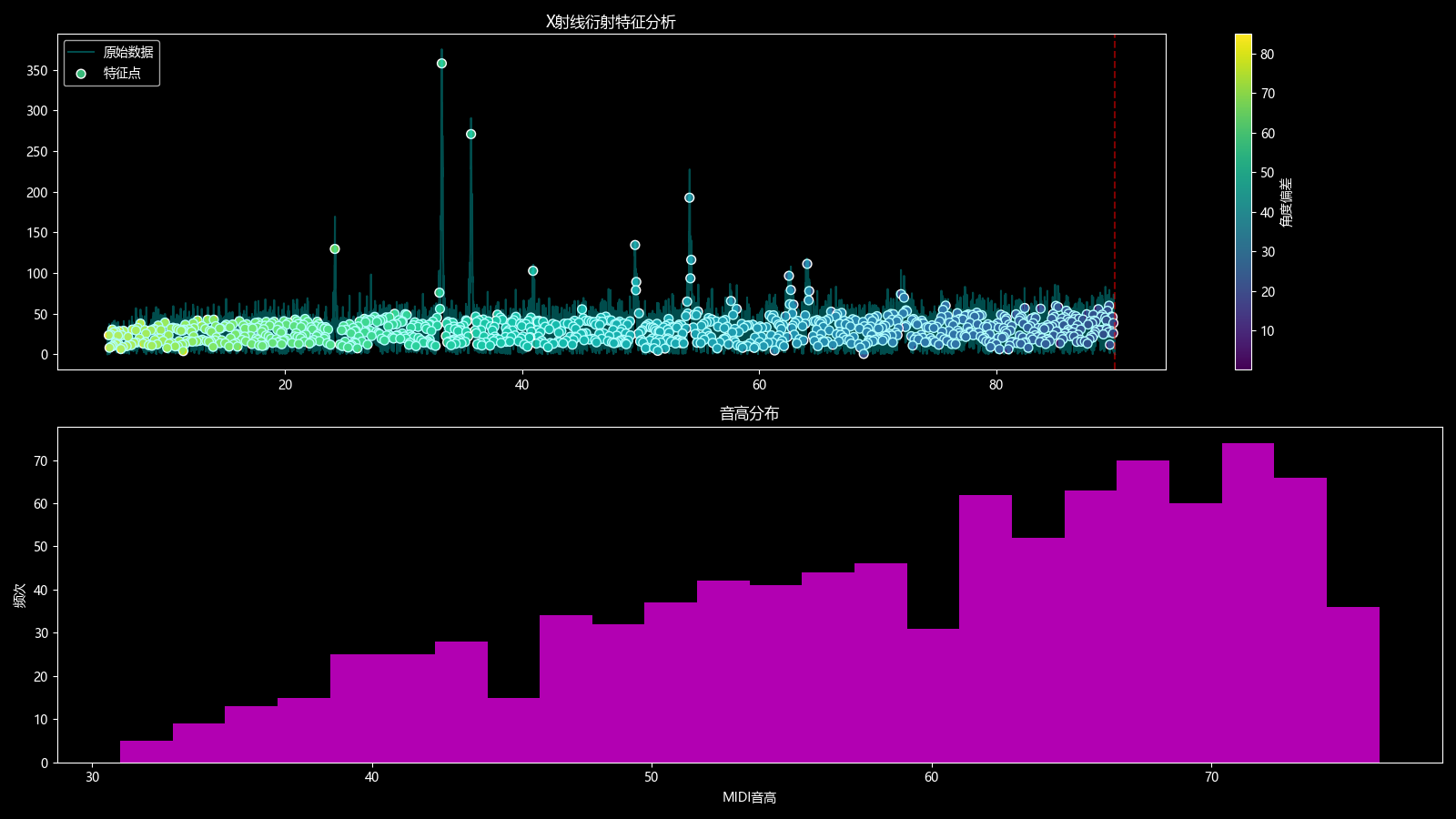The image size is (1456, 819).
Task: Click colorbar tick label 80
Action: point(1267,55)
